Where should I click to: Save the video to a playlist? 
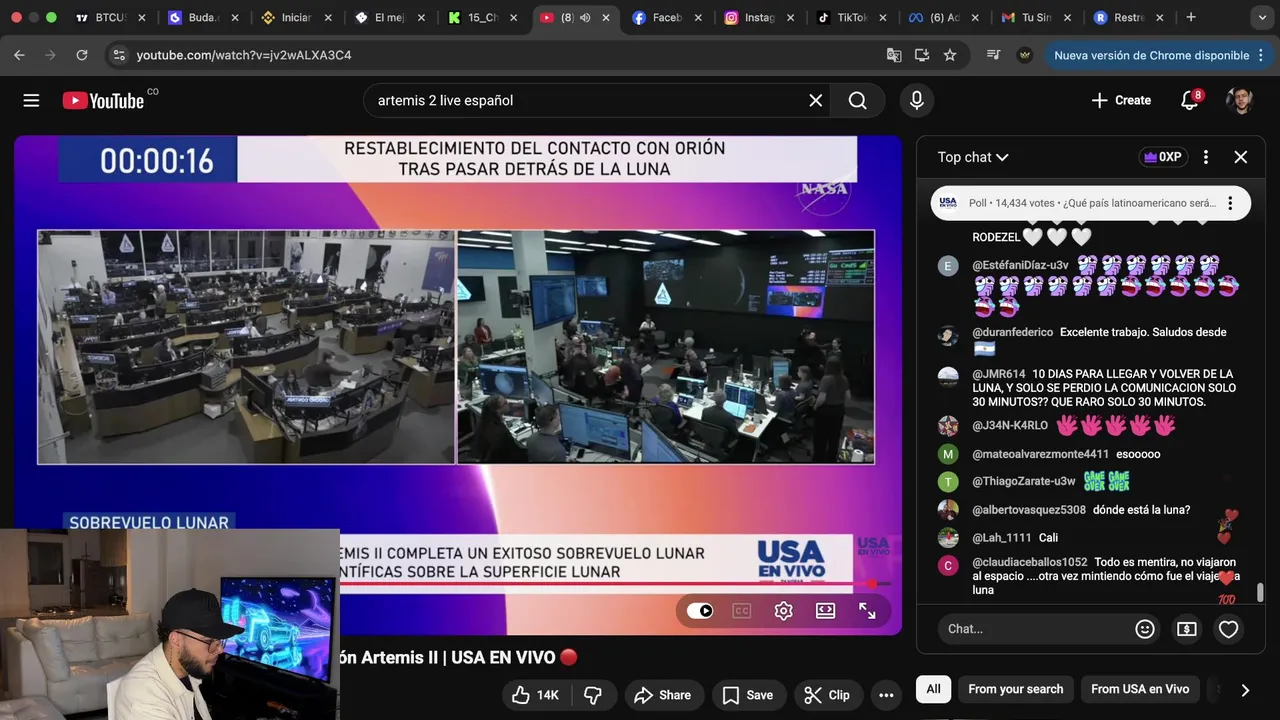coord(748,695)
